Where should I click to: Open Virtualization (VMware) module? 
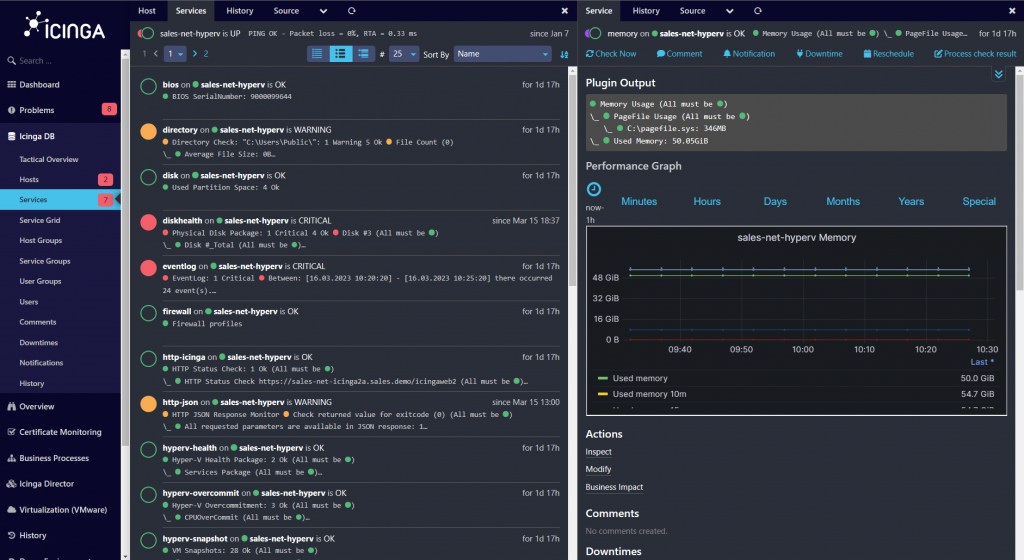(57, 510)
